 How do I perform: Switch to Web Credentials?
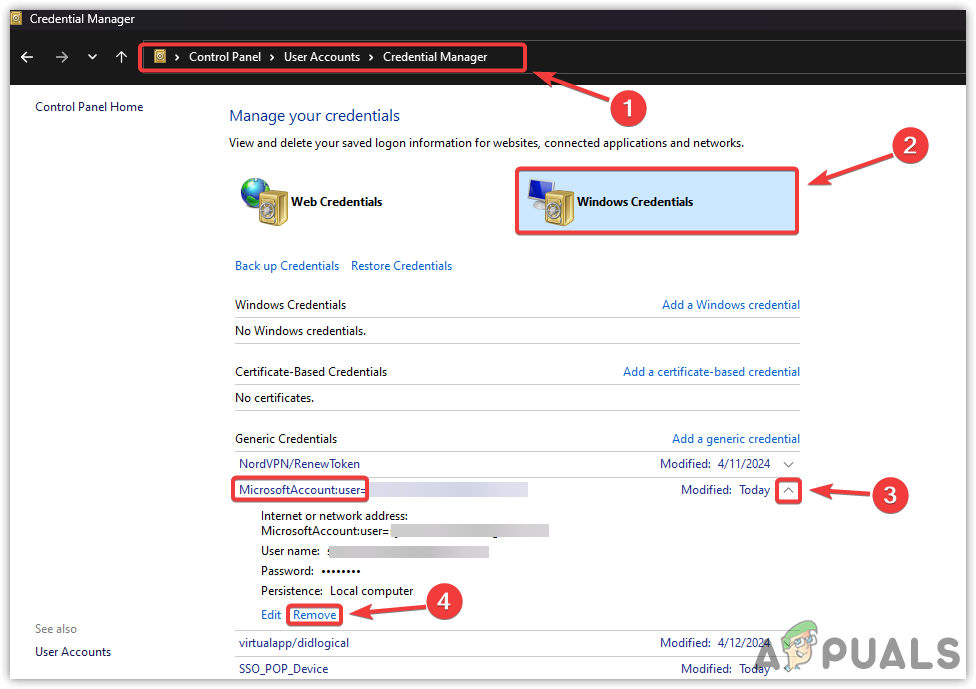click(337, 202)
